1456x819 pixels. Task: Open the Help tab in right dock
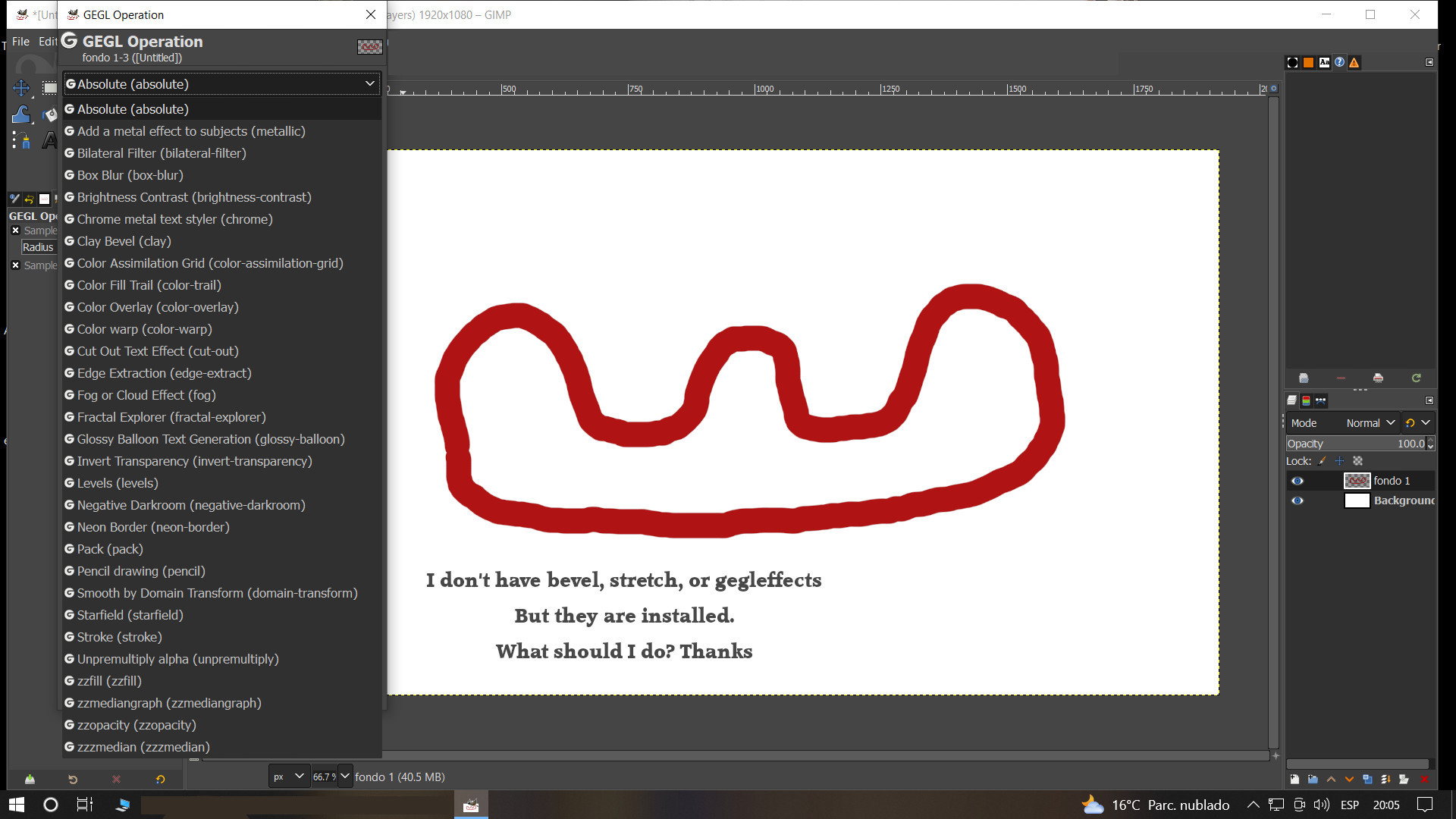click(1339, 62)
